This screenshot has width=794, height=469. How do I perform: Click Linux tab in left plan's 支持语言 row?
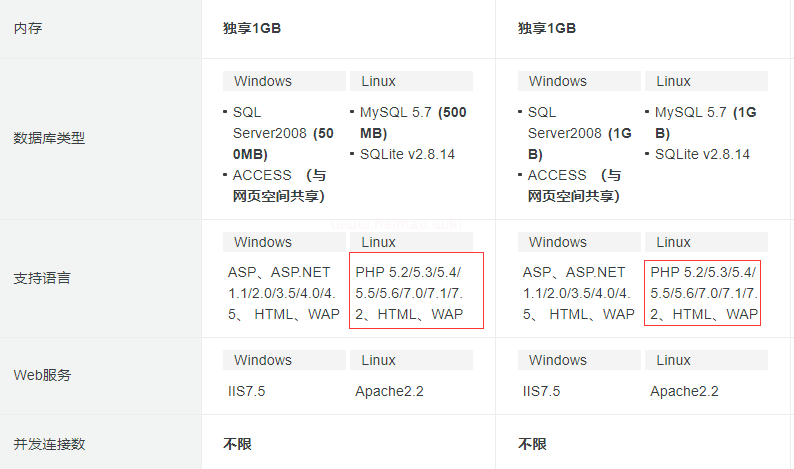tap(410, 242)
